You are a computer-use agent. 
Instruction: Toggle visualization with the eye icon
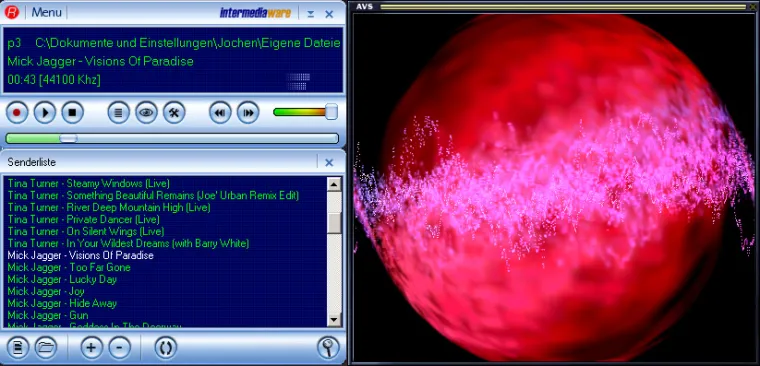click(146, 112)
